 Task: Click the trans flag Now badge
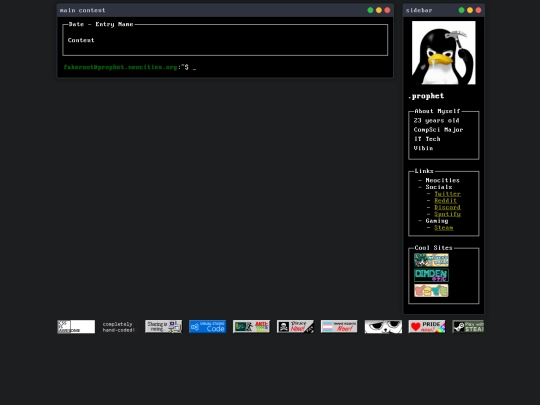(x=339, y=326)
